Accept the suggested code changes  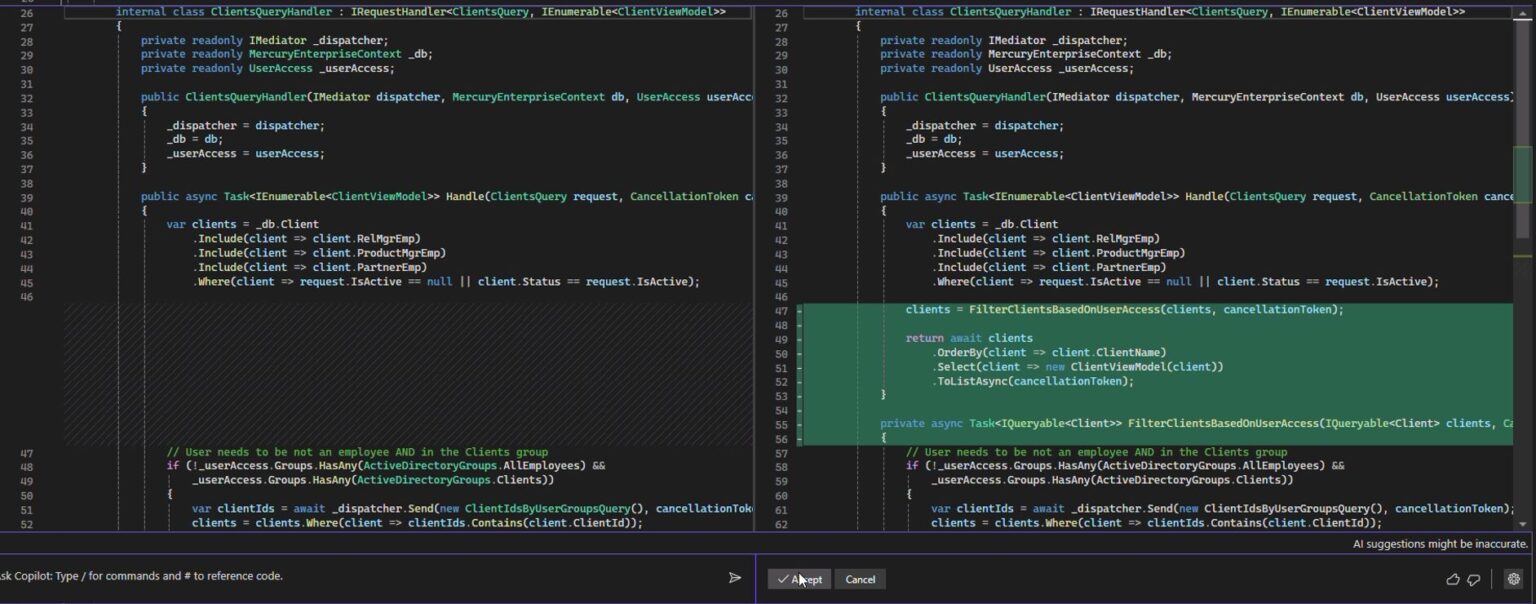point(799,579)
